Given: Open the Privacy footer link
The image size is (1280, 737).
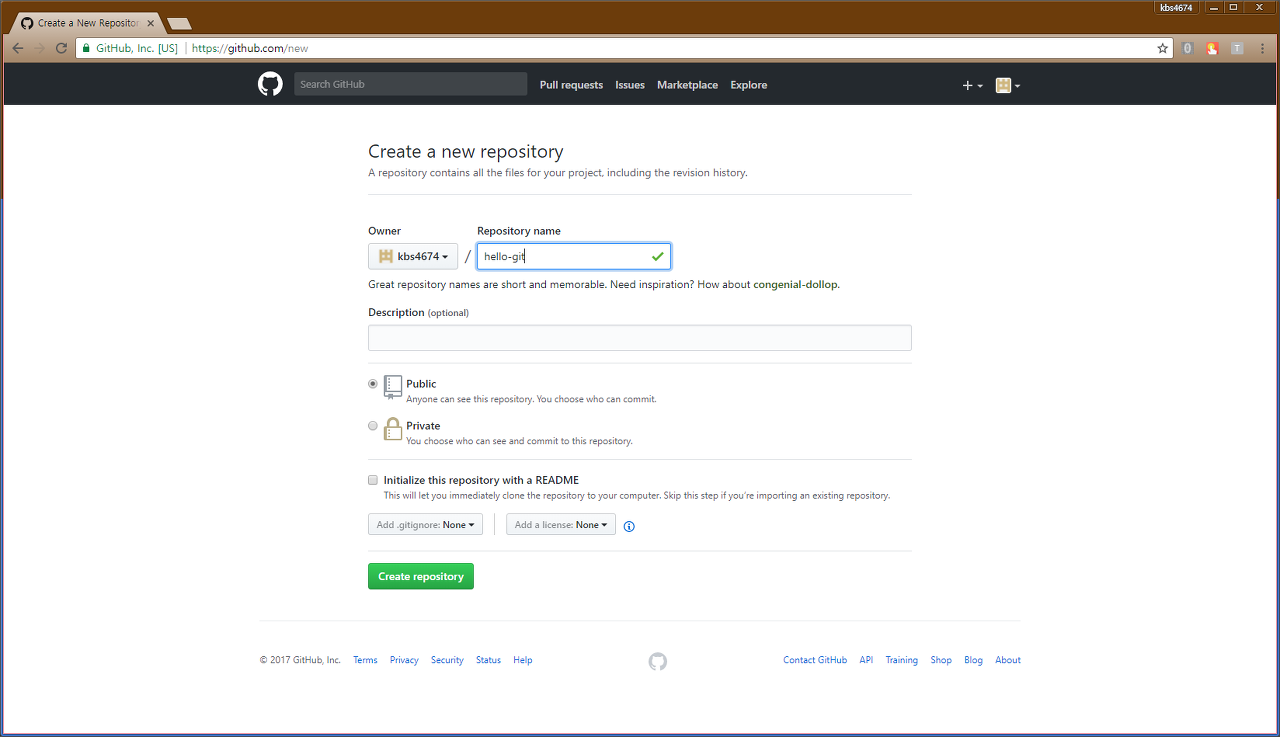Looking at the screenshot, I should (404, 660).
